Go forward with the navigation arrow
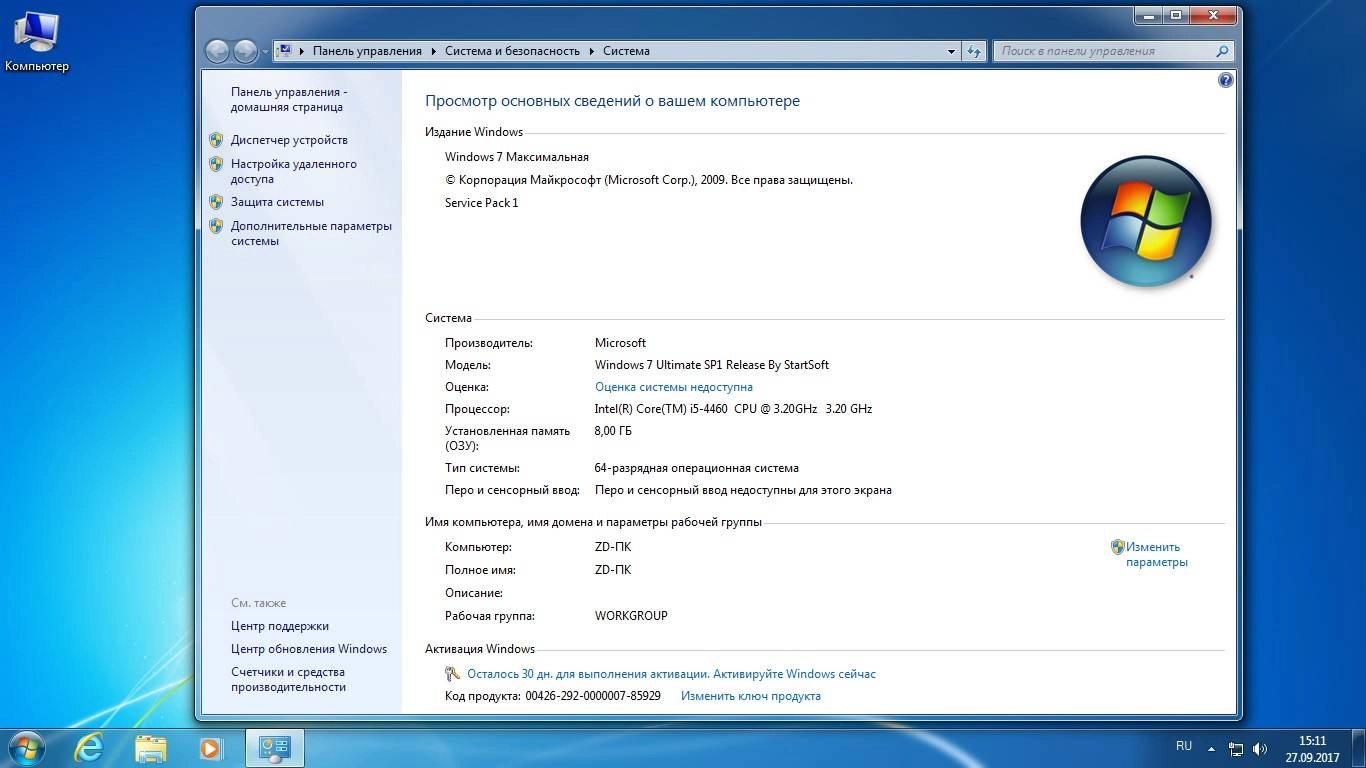1366x768 pixels. point(245,50)
